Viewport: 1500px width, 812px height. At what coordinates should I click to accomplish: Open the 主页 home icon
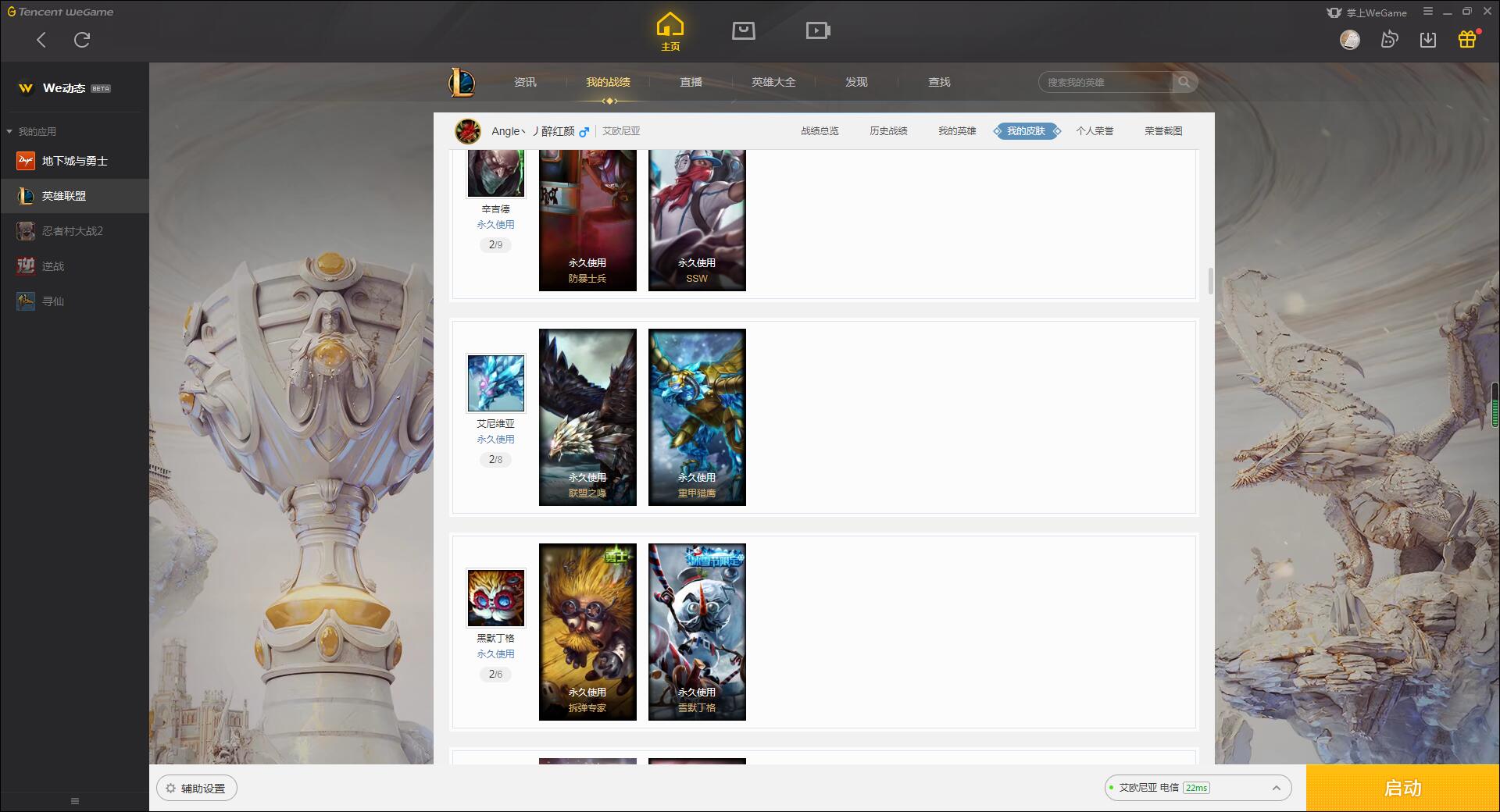[670, 32]
